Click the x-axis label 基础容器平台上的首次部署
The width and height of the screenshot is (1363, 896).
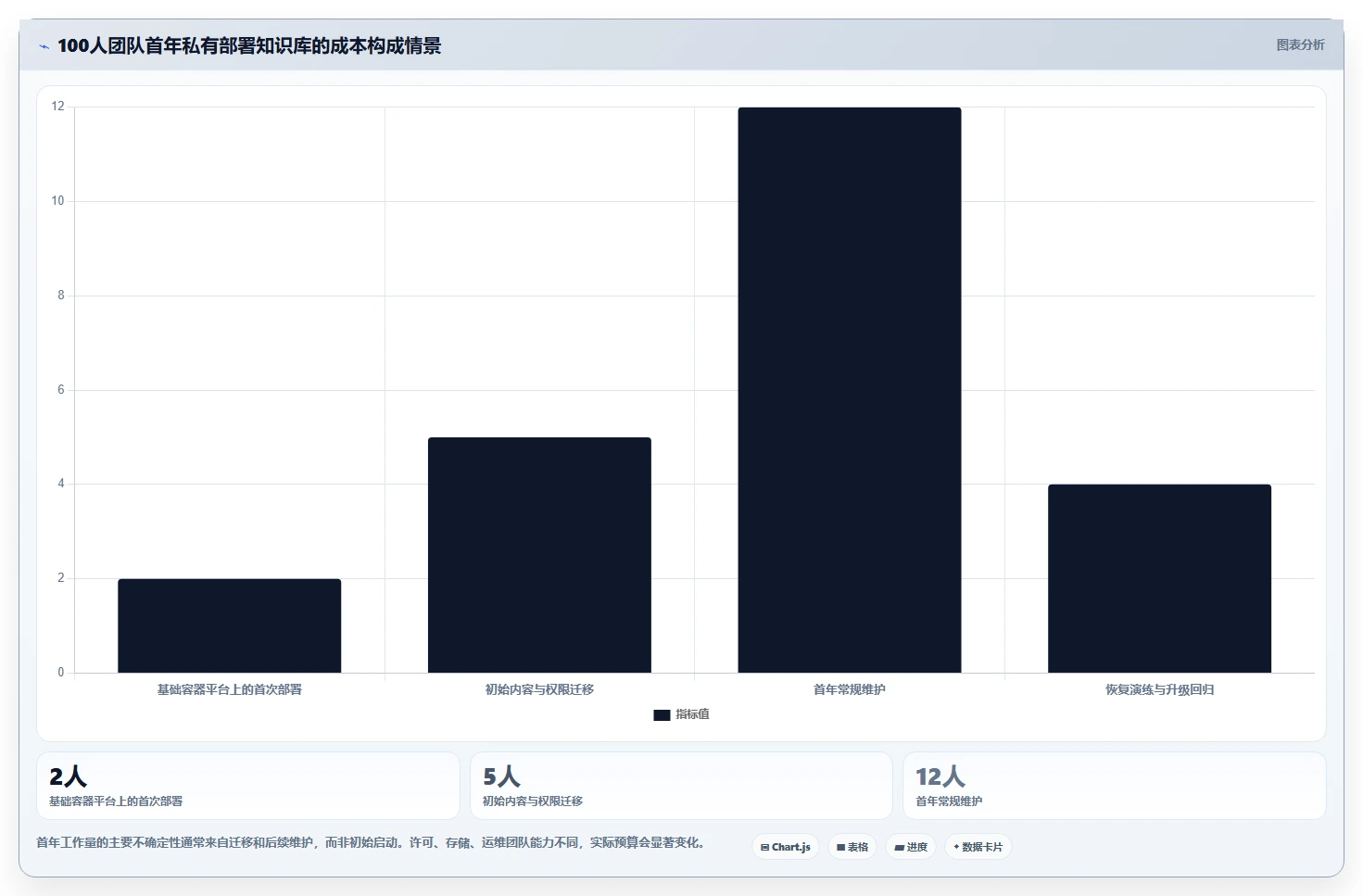pyautogui.click(x=229, y=689)
